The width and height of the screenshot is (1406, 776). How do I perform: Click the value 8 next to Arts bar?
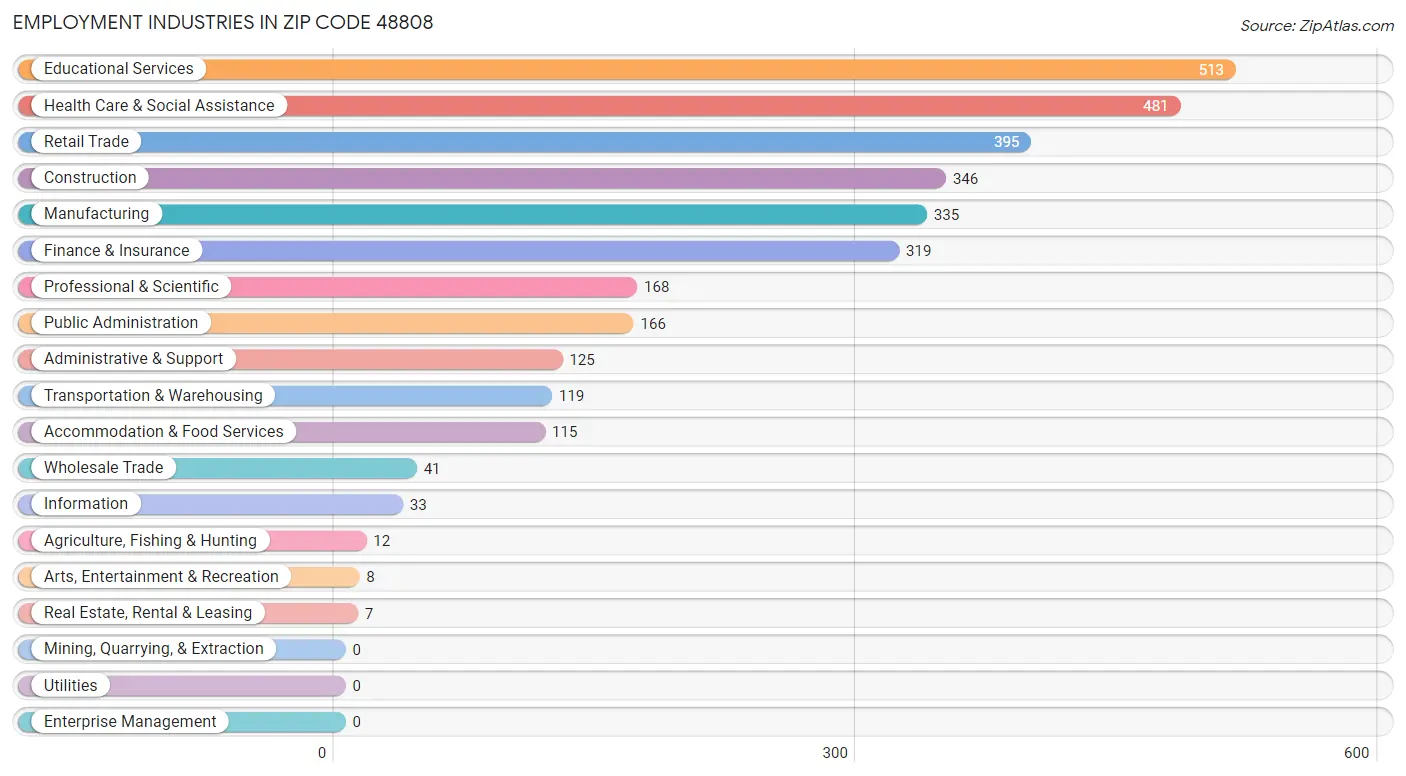(x=370, y=577)
